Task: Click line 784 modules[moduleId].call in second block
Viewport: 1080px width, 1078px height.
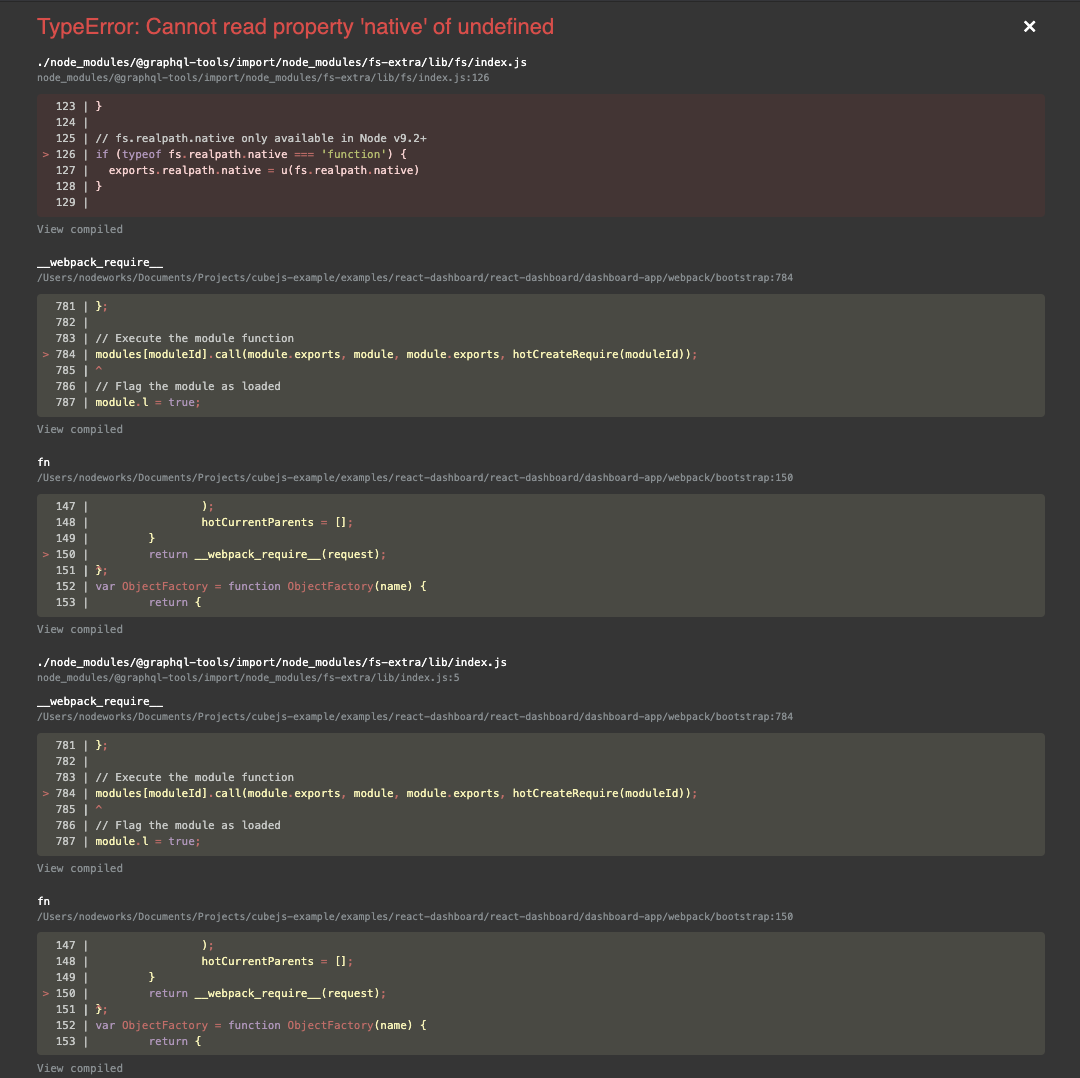Action: (396, 793)
